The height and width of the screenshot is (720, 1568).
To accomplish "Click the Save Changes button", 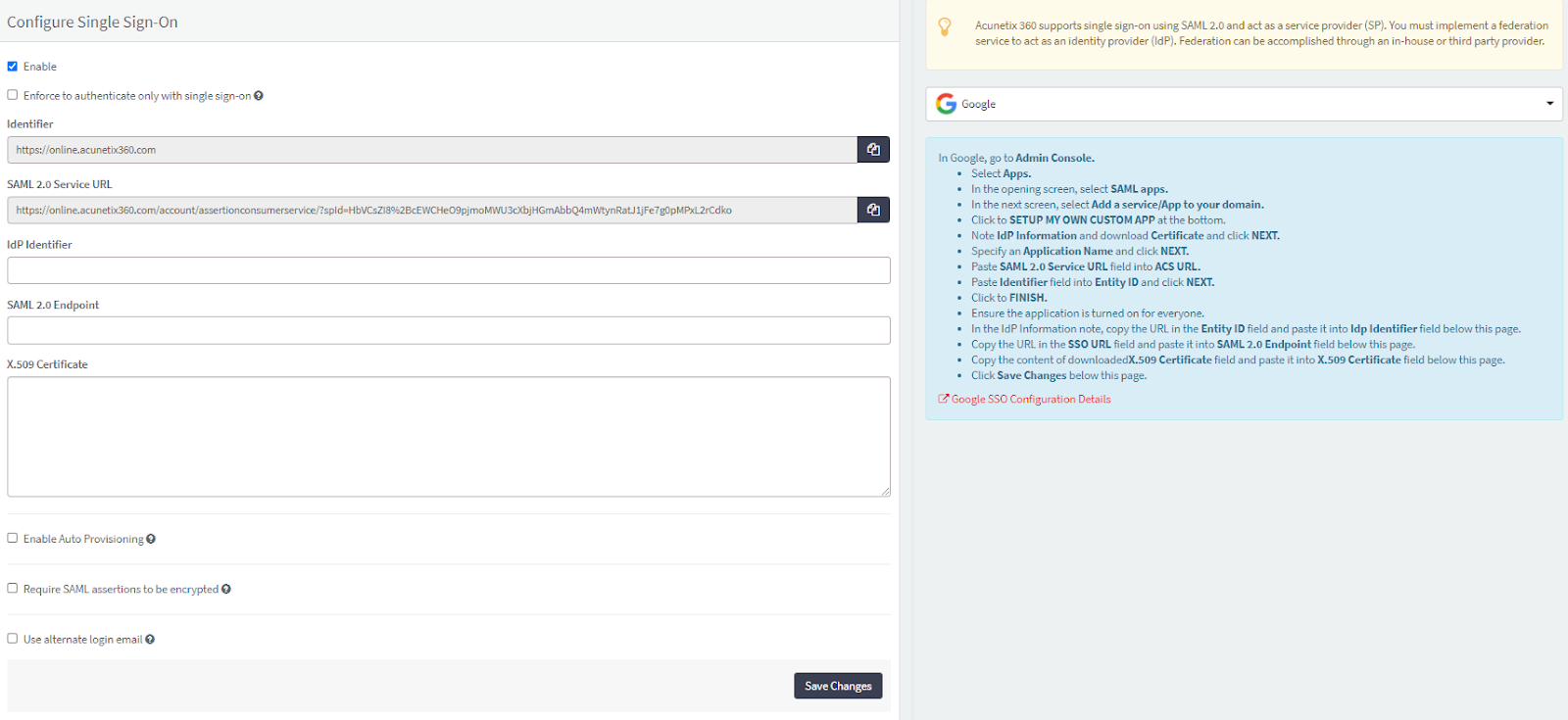I will 838,686.
